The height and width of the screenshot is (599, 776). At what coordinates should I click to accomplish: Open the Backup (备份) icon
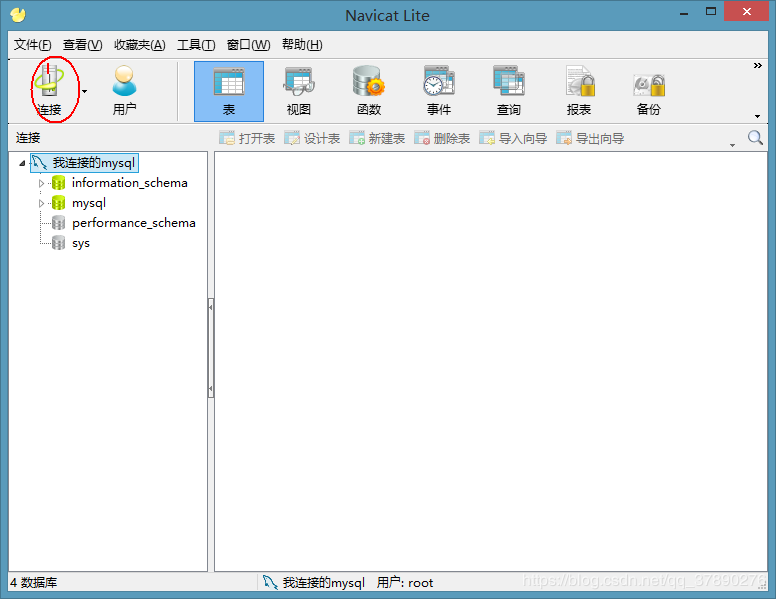point(649,92)
